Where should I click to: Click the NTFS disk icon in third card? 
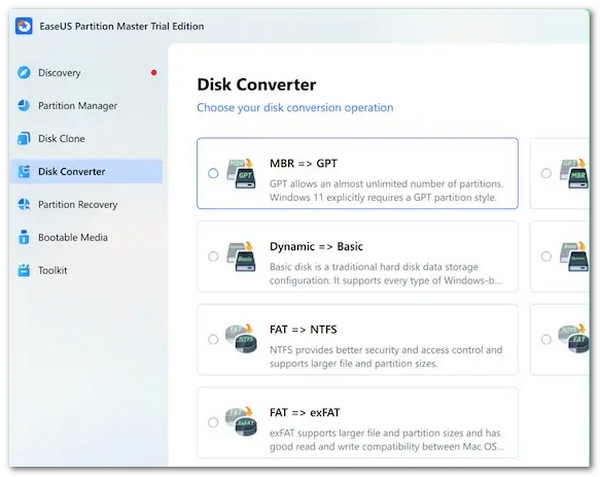244,339
